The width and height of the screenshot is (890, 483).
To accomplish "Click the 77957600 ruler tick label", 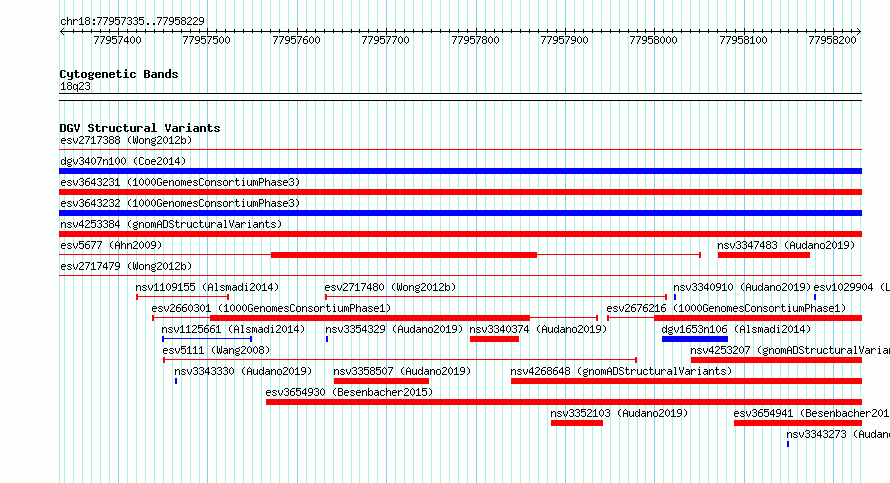I will (x=296, y=40).
